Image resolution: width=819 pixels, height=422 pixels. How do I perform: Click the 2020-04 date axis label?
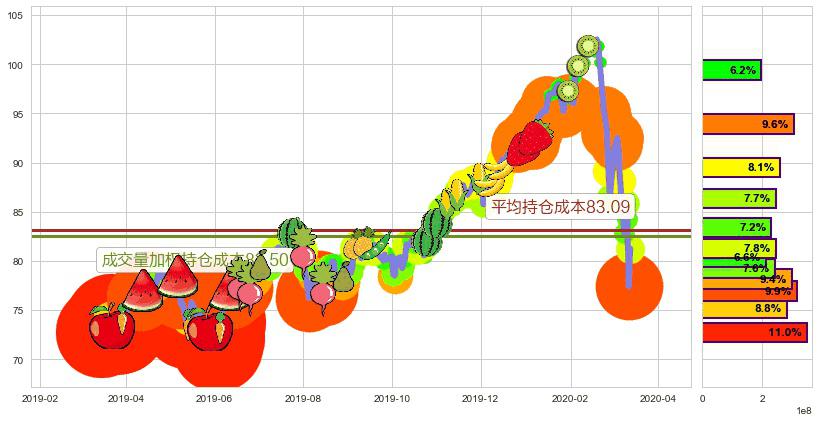pos(658,399)
